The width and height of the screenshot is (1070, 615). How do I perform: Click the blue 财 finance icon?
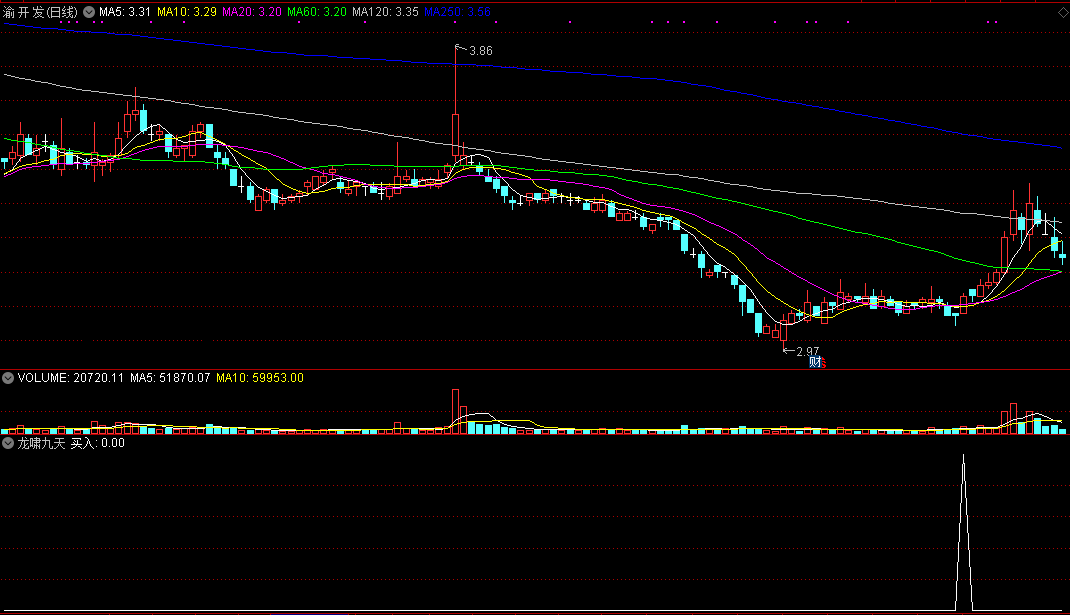814,362
